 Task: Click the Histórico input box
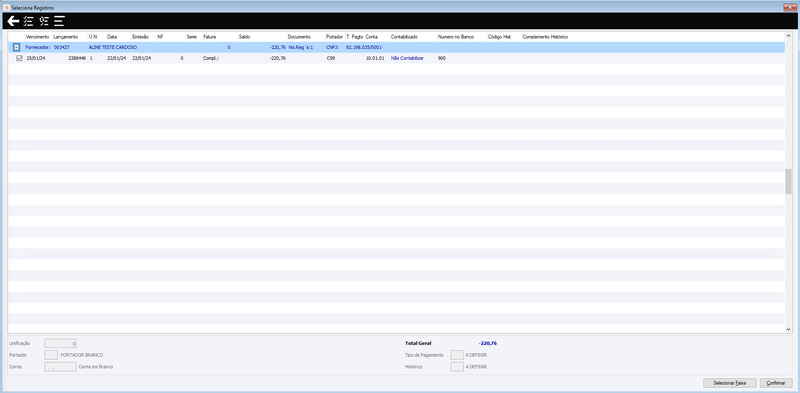click(457, 366)
